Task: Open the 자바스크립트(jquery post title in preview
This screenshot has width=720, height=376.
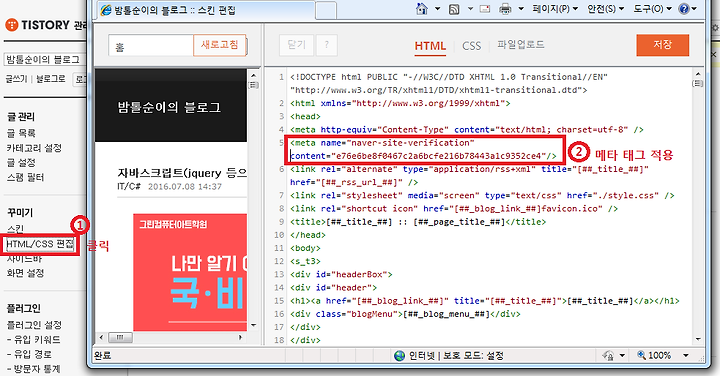Action: tap(182, 173)
